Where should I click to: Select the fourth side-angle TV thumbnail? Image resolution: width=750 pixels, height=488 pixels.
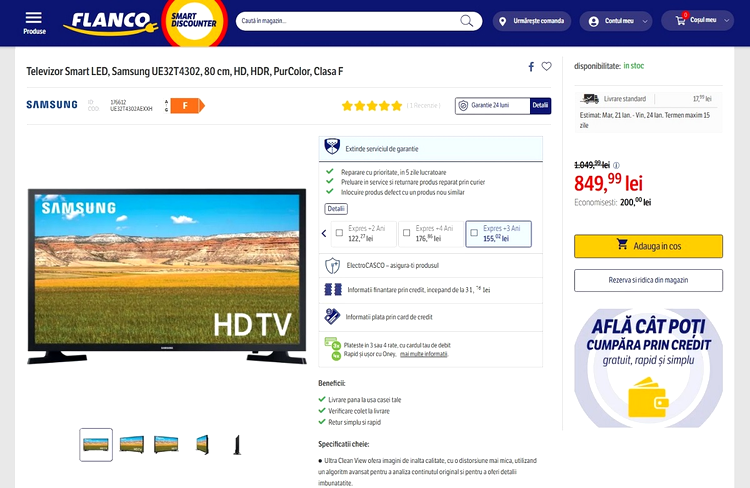coord(203,444)
